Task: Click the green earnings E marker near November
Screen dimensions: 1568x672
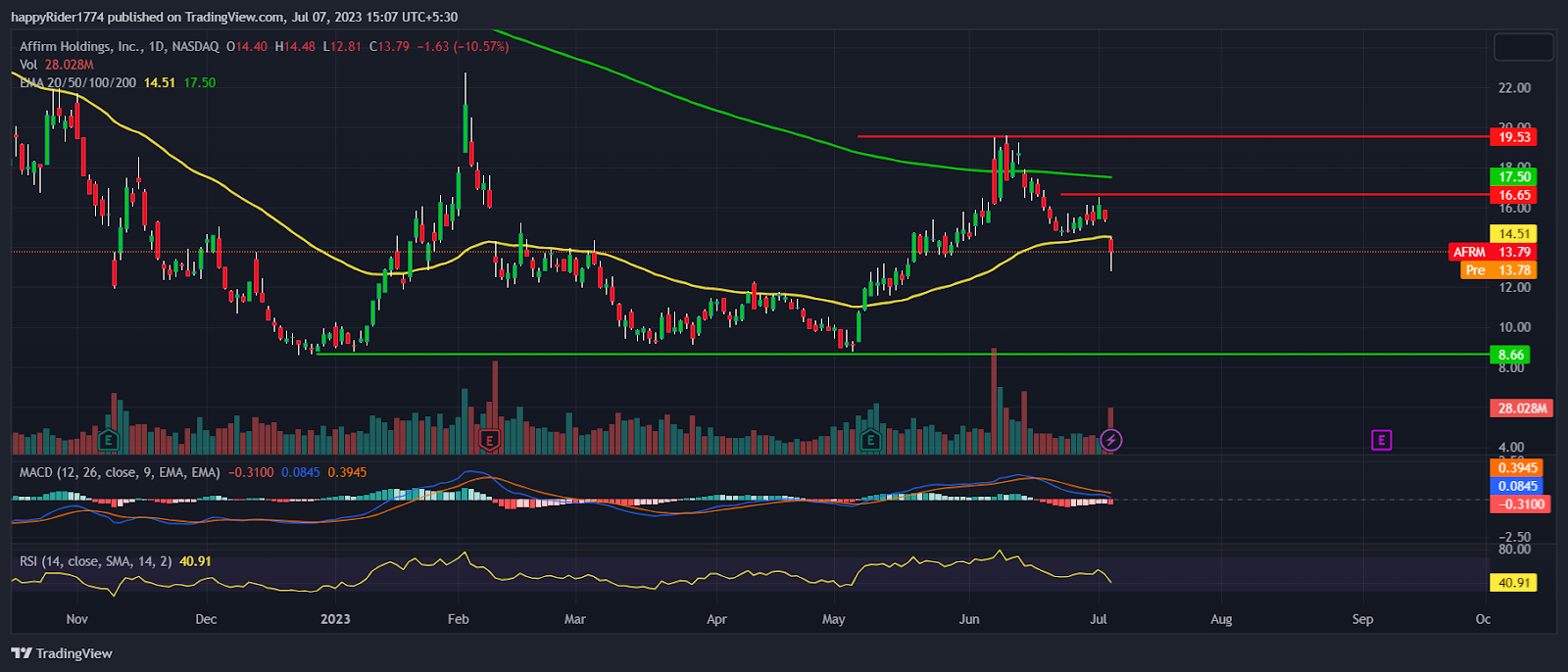Action: point(109,441)
